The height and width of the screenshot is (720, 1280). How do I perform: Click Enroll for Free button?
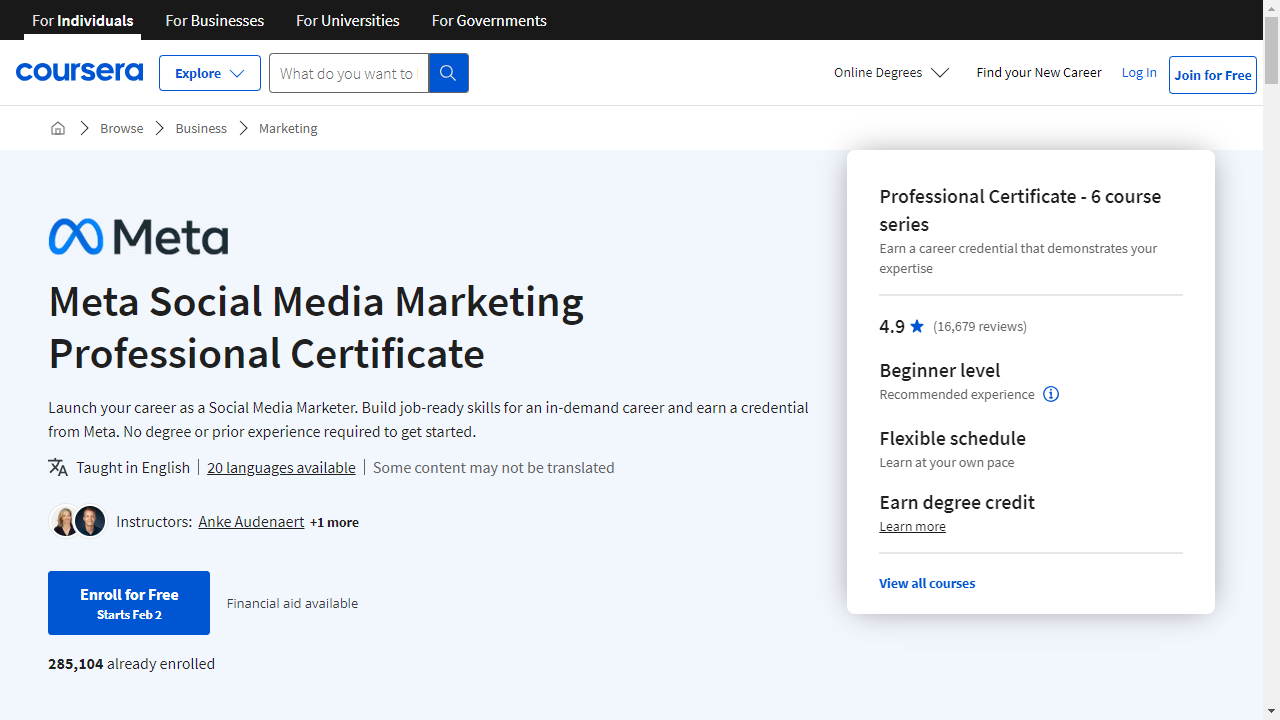click(129, 603)
